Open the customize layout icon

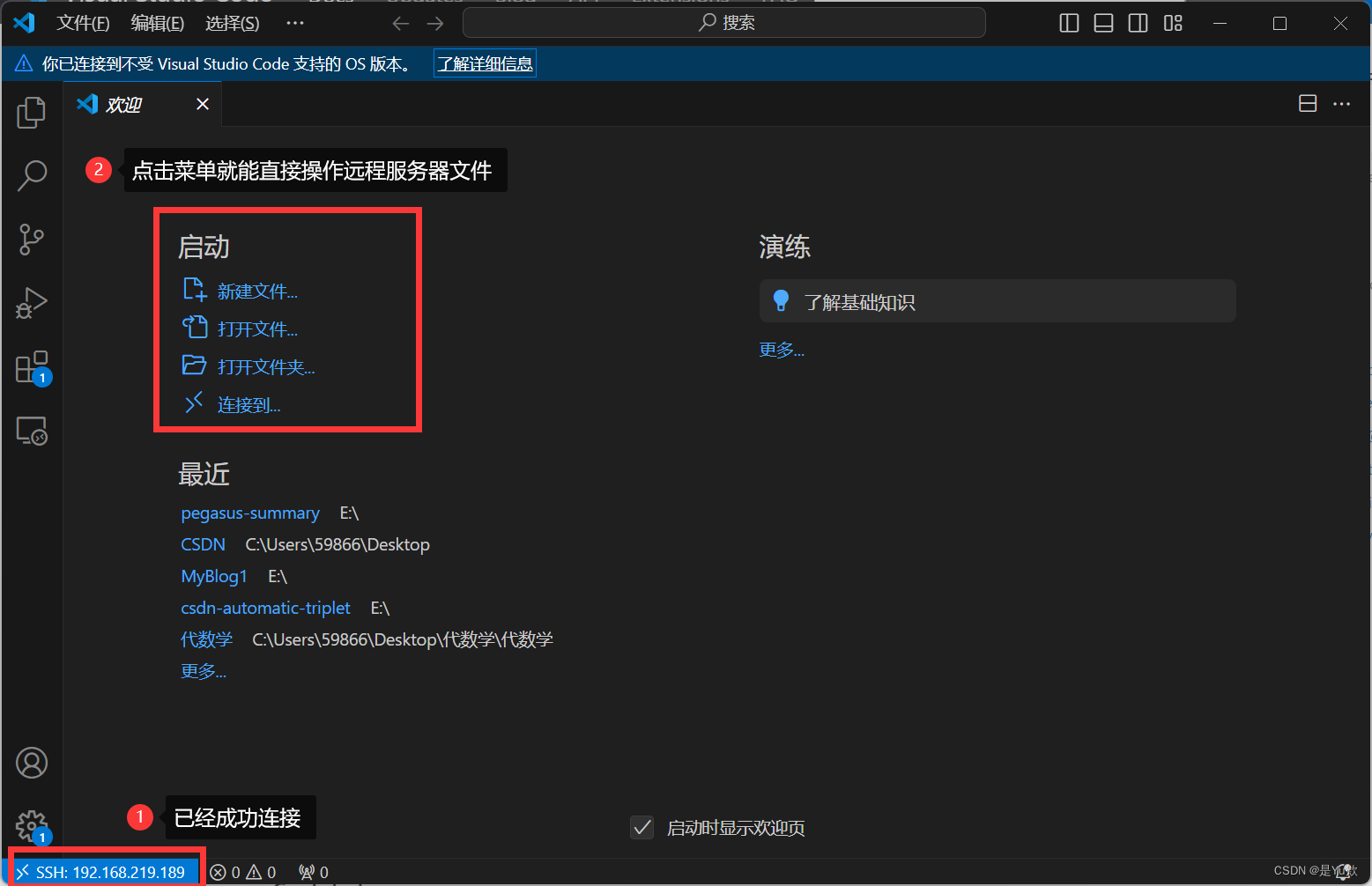[x=1173, y=24]
